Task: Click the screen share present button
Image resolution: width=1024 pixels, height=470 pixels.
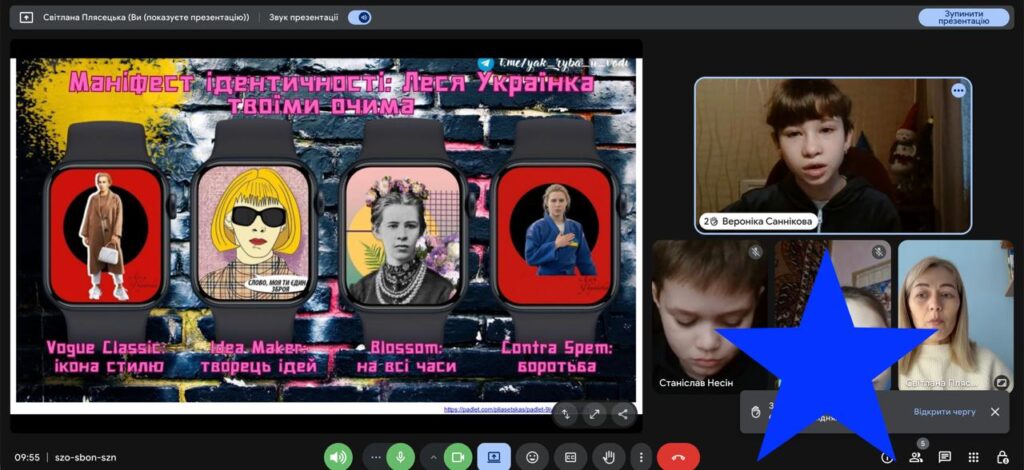Action: click(x=493, y=457)
